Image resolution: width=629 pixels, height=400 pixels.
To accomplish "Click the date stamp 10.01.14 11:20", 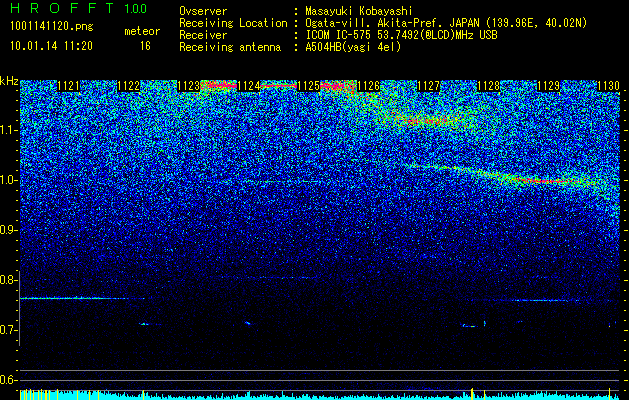I will tap(51, 46).
